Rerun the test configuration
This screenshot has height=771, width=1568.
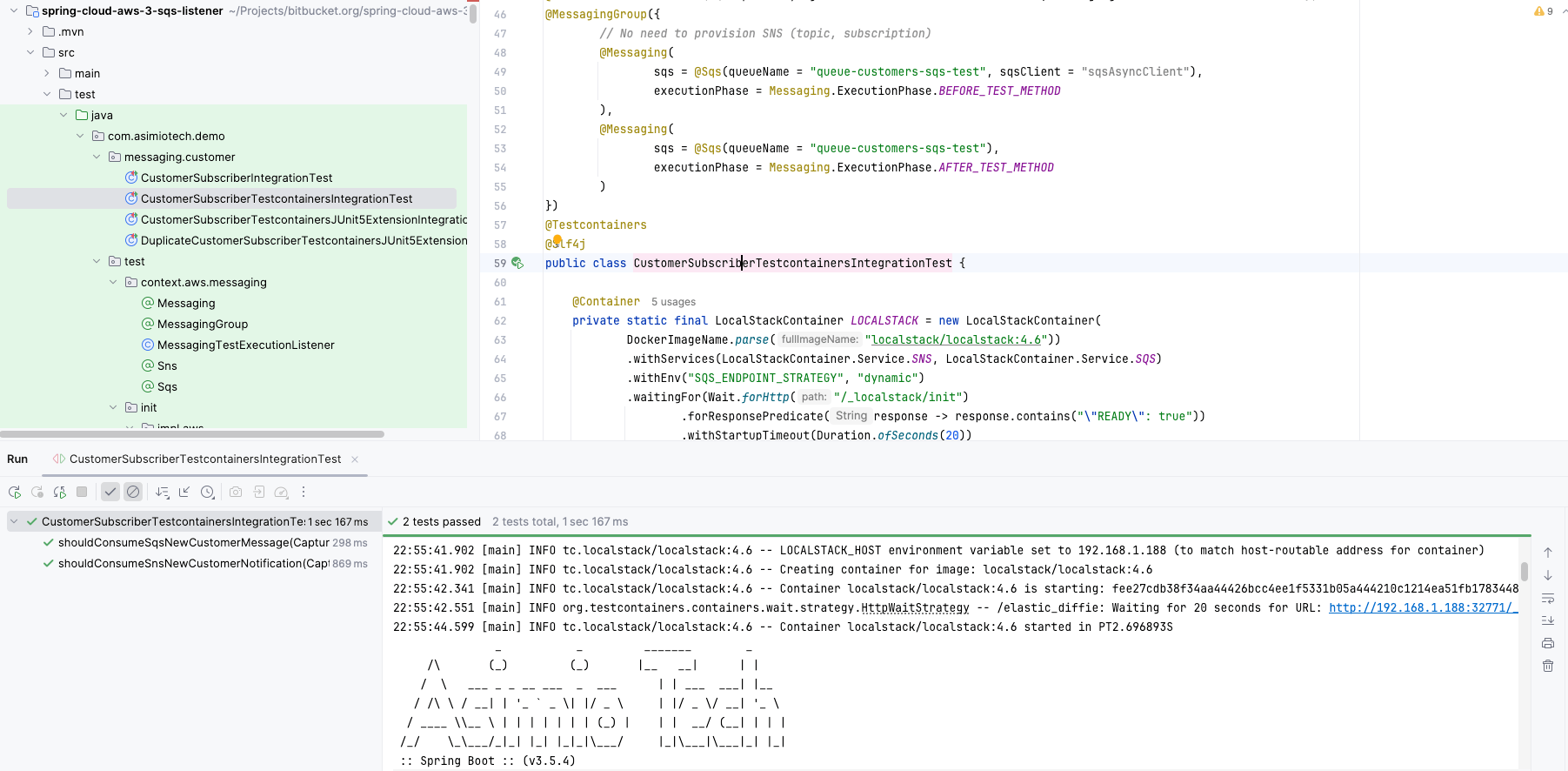15,493
